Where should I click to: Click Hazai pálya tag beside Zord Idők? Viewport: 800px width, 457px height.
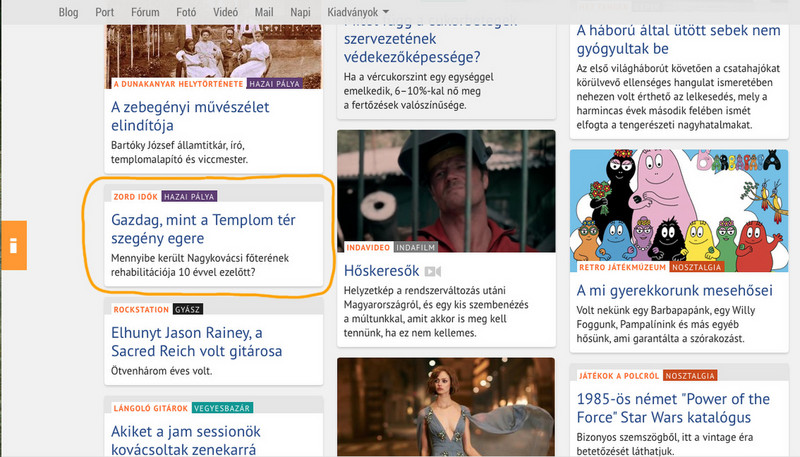[189, 196]
